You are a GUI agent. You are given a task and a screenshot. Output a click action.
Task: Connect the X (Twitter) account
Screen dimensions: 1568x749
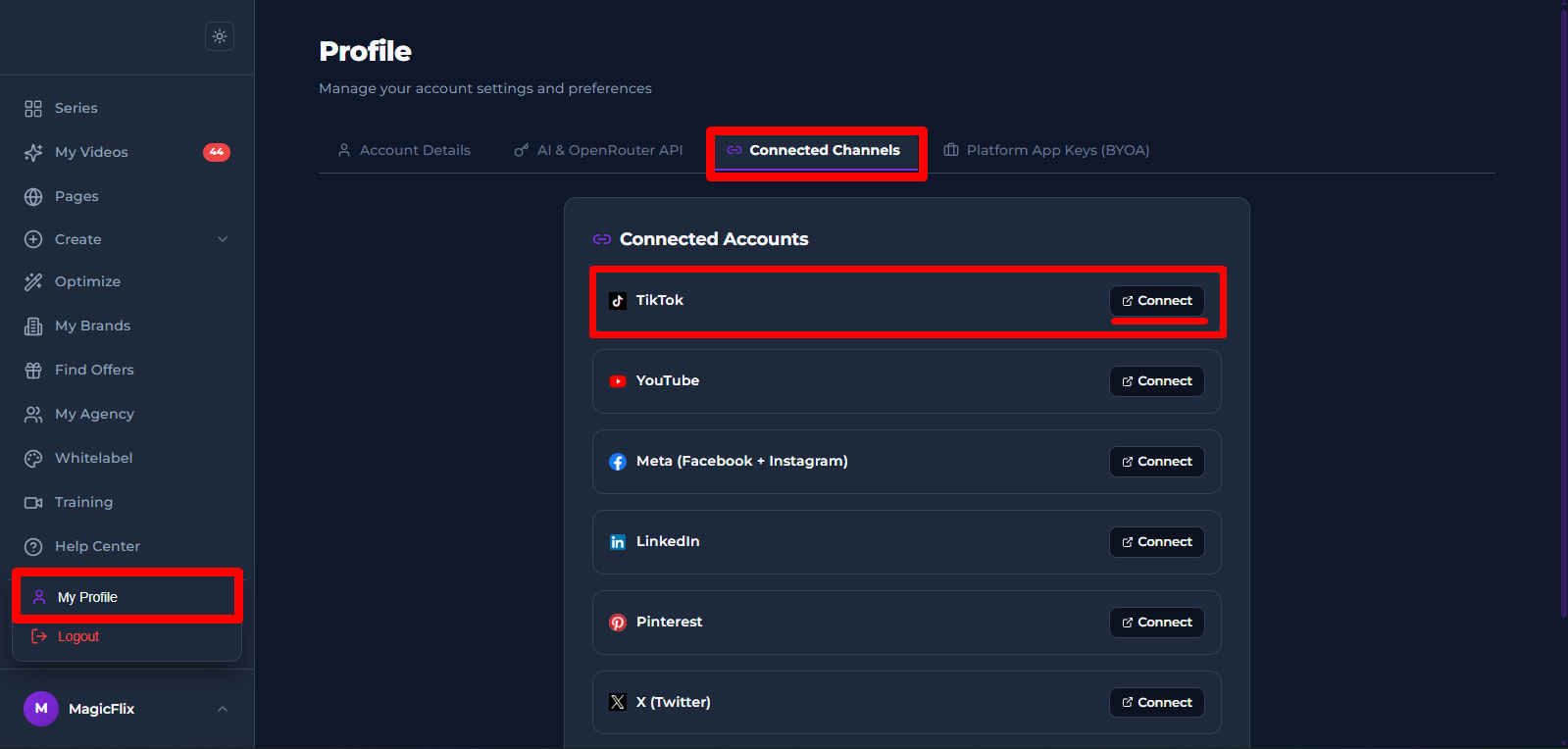[1157, 703]
